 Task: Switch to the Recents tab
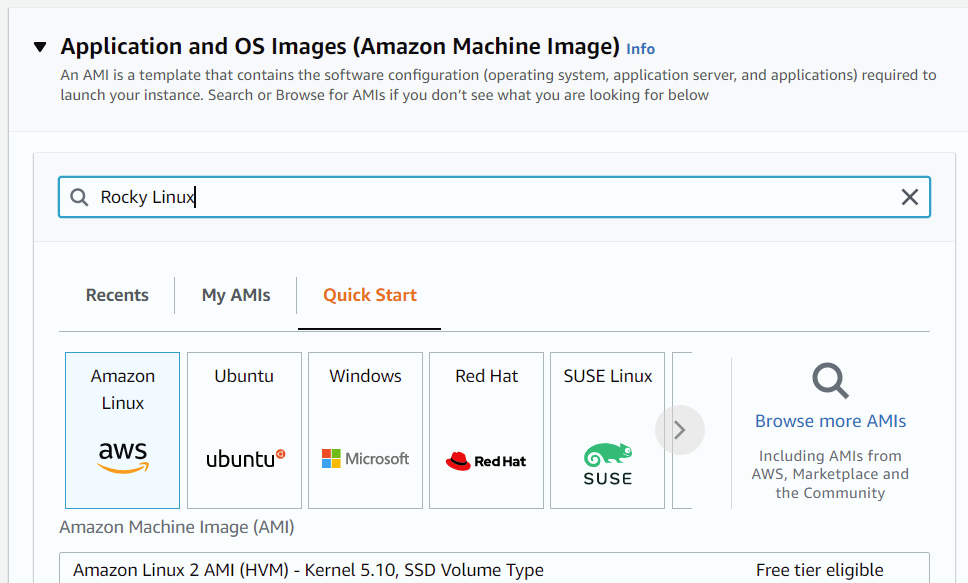[117, 295]
